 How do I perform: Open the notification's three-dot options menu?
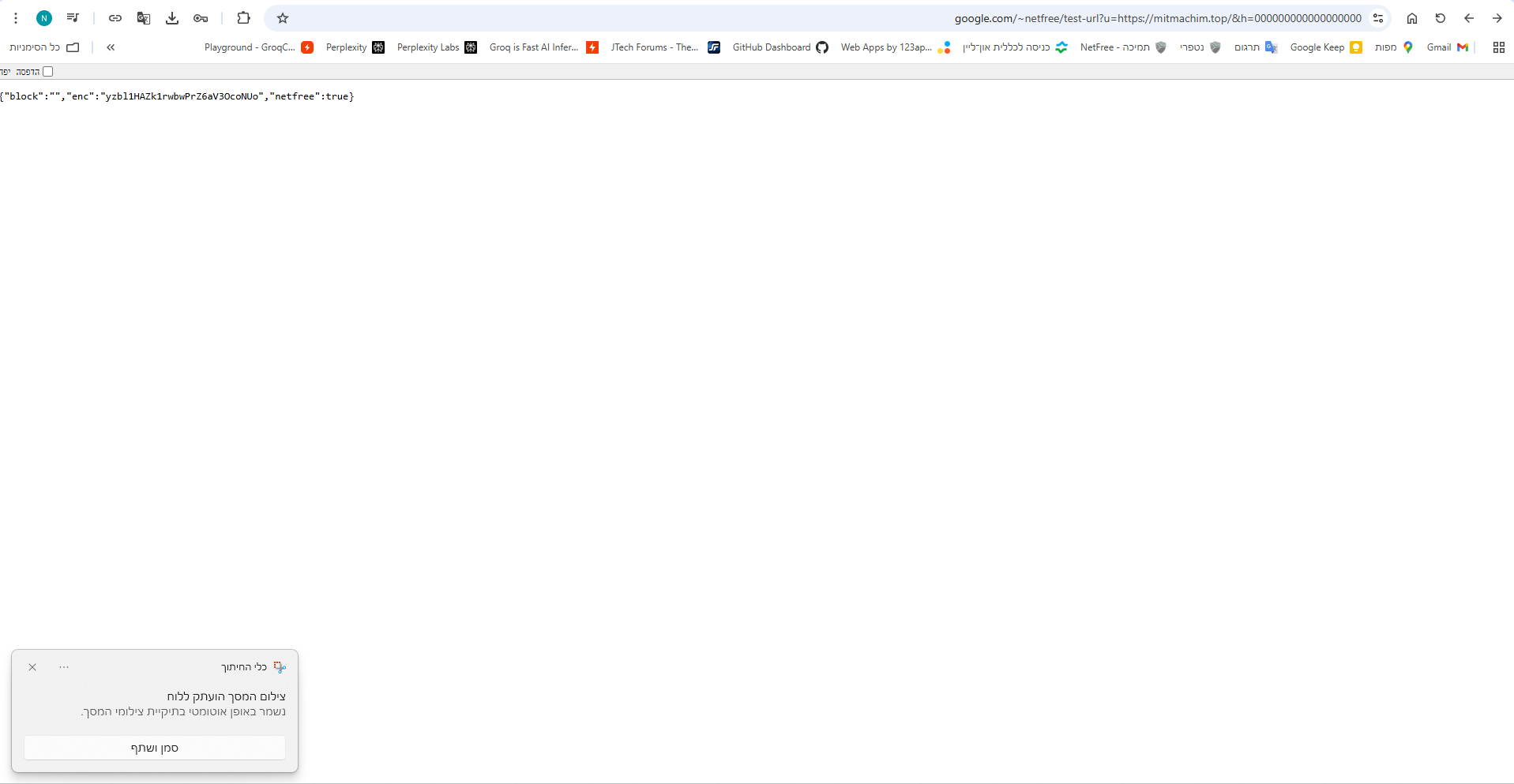point(64,667)
